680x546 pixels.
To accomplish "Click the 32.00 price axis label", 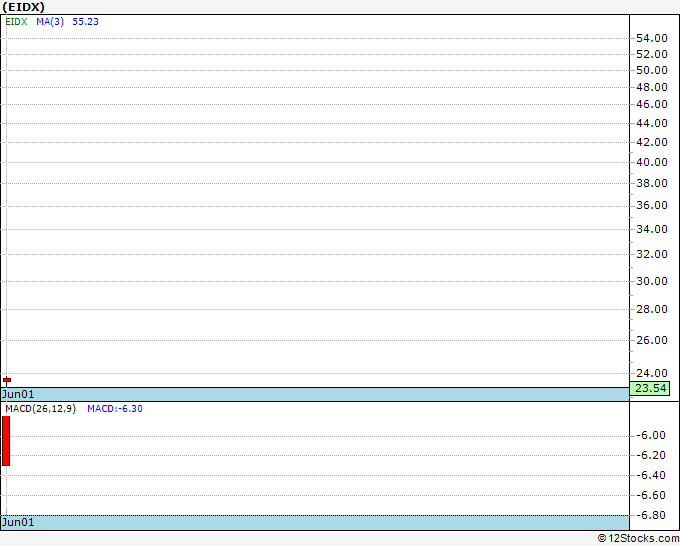I will coord(652,254).
